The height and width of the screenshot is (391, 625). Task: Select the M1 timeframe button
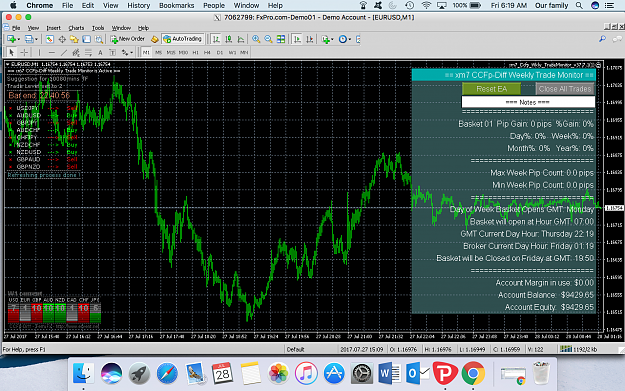click(146, 52)
